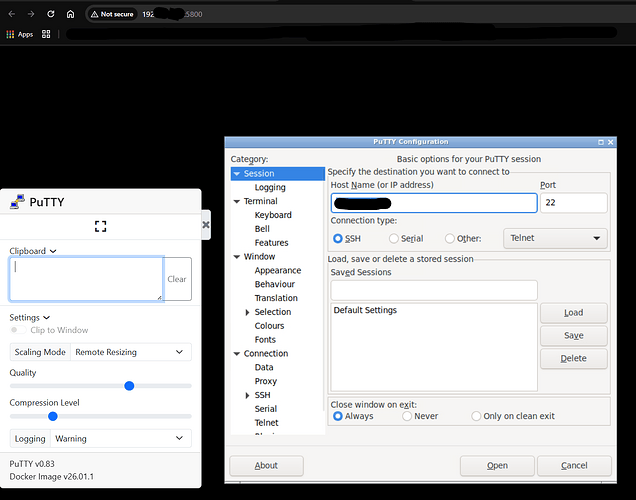Adjust the Quality slider
The height and width of the screenshot is (500, 636).
pos(129,386)
